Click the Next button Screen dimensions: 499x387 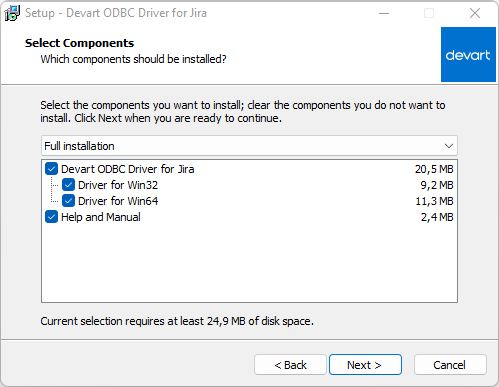click(365, 365)
